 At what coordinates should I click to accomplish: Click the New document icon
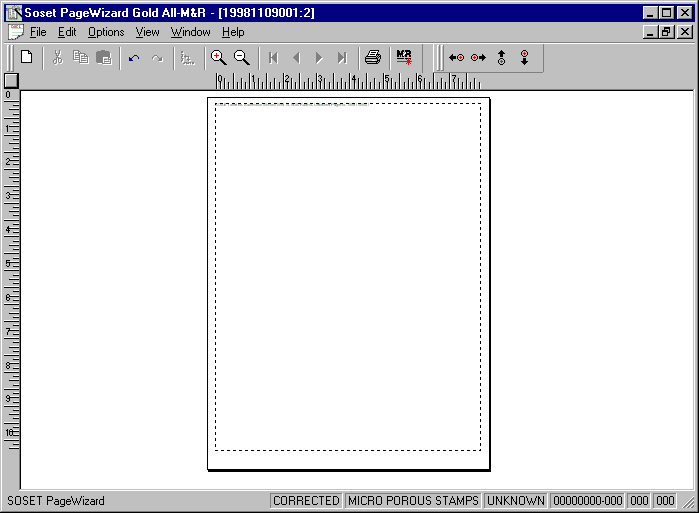pyautogui.click(x=27, y=57)
